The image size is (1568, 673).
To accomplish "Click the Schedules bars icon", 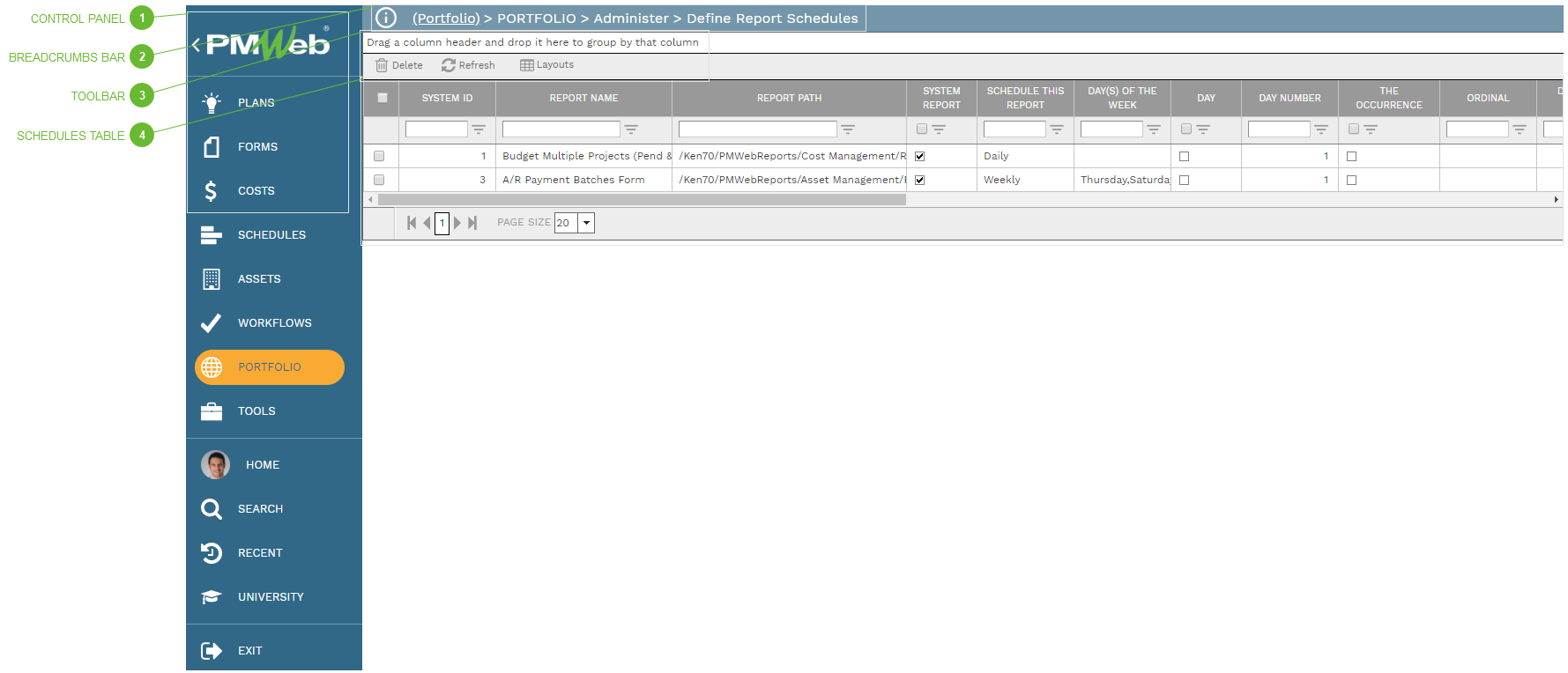I will pyautogui.click(x=212, y=235).
